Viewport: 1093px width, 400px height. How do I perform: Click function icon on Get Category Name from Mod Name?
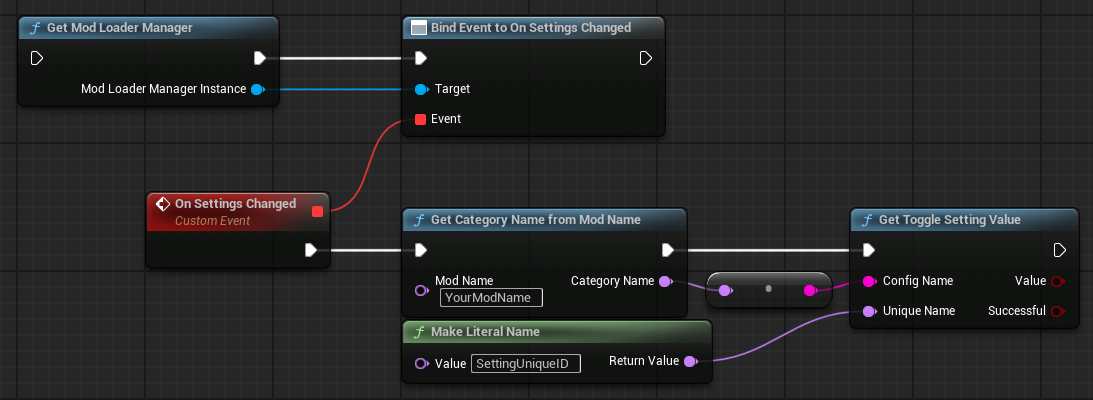(x=419, y=220)
